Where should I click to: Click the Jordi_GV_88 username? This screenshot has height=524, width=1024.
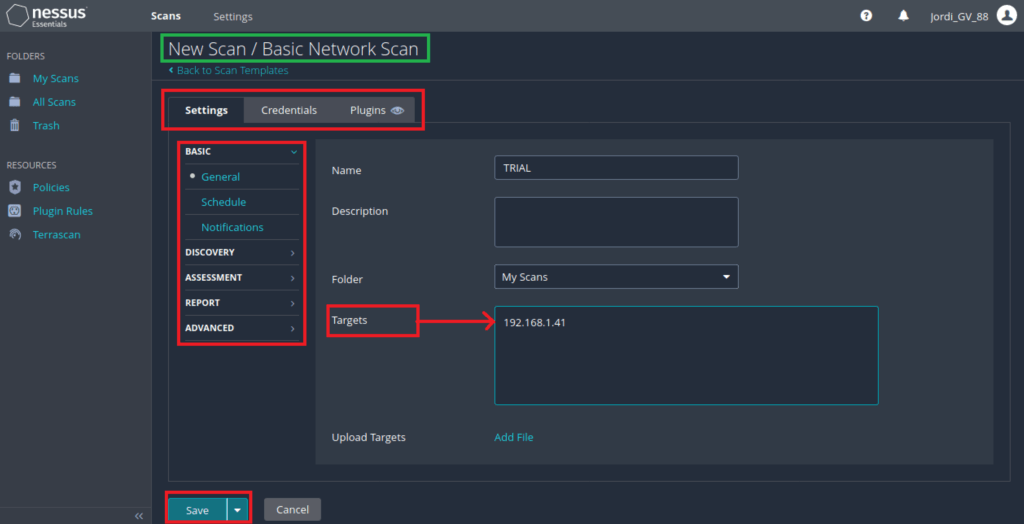click(959, 16)
